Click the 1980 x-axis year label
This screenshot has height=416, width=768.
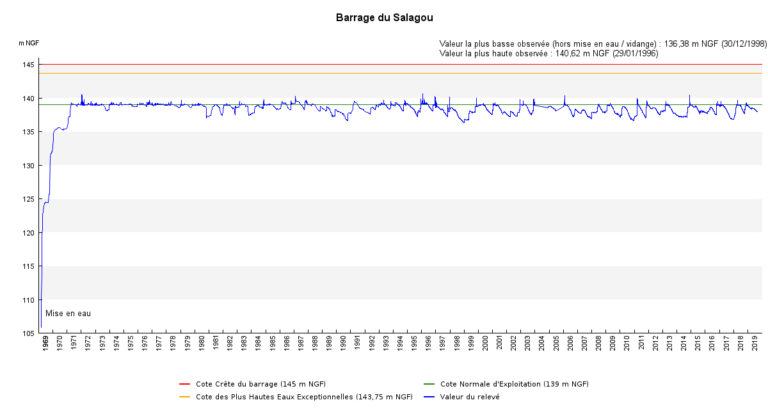coord(201,343)
